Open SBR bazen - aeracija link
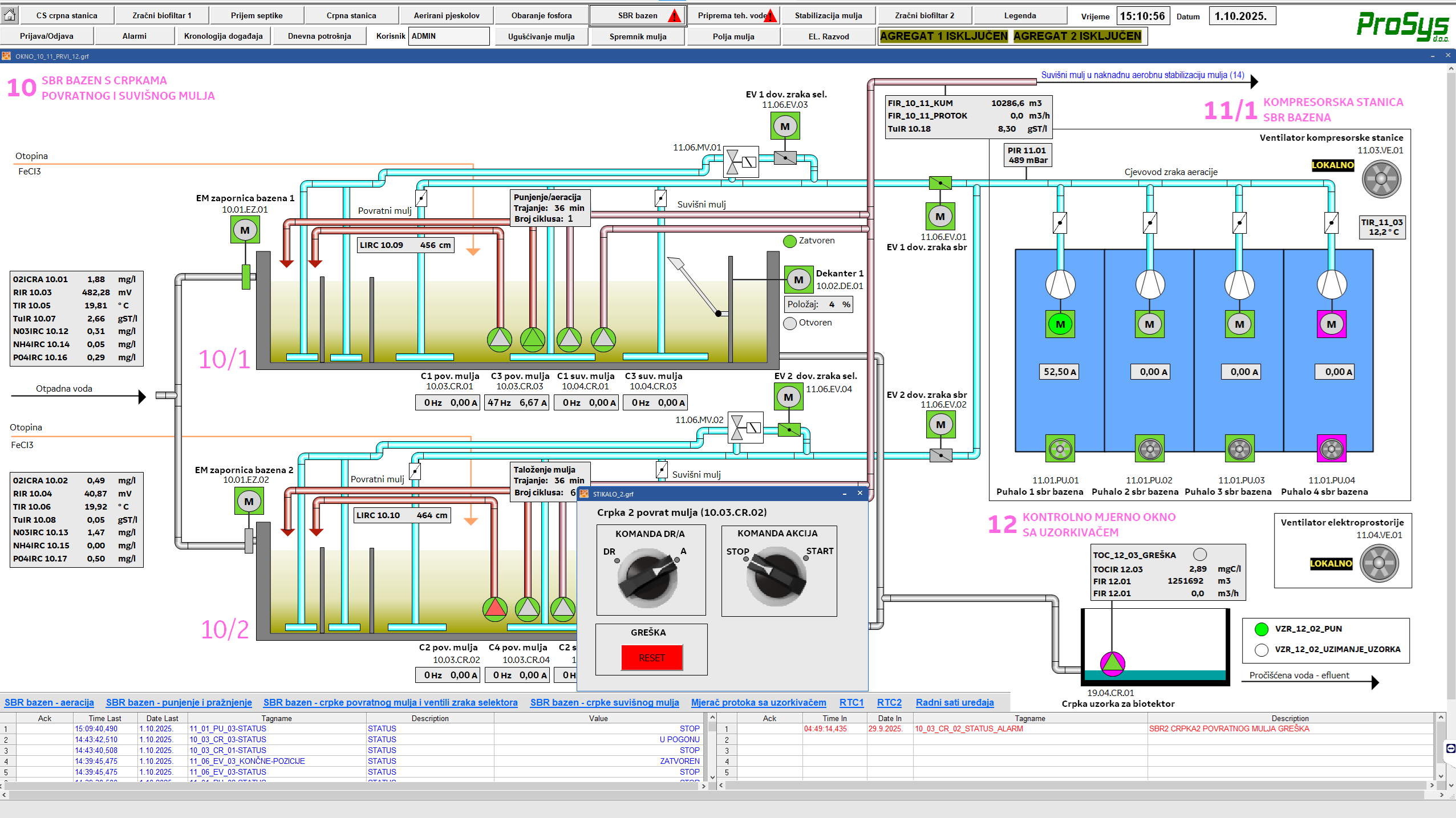This screenshot has width=1456, height=818. click(x=49, y=702)
